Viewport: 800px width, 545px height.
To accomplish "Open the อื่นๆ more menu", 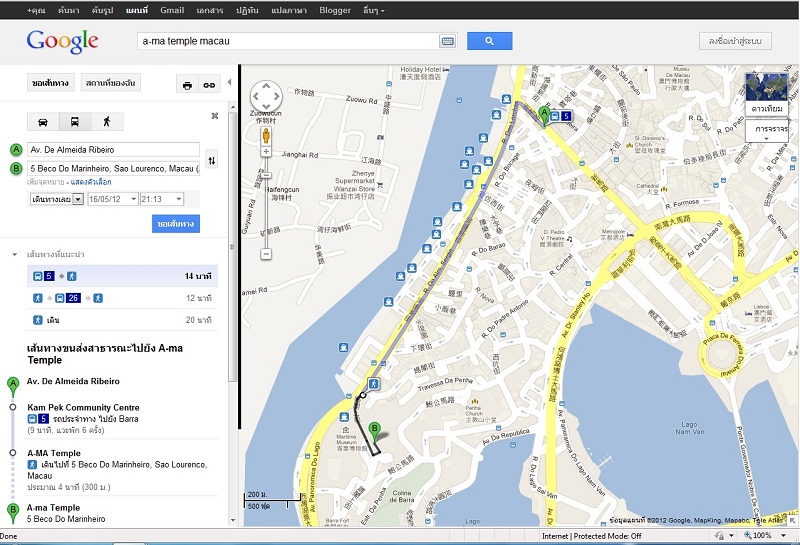I will (x=373, y=10).
